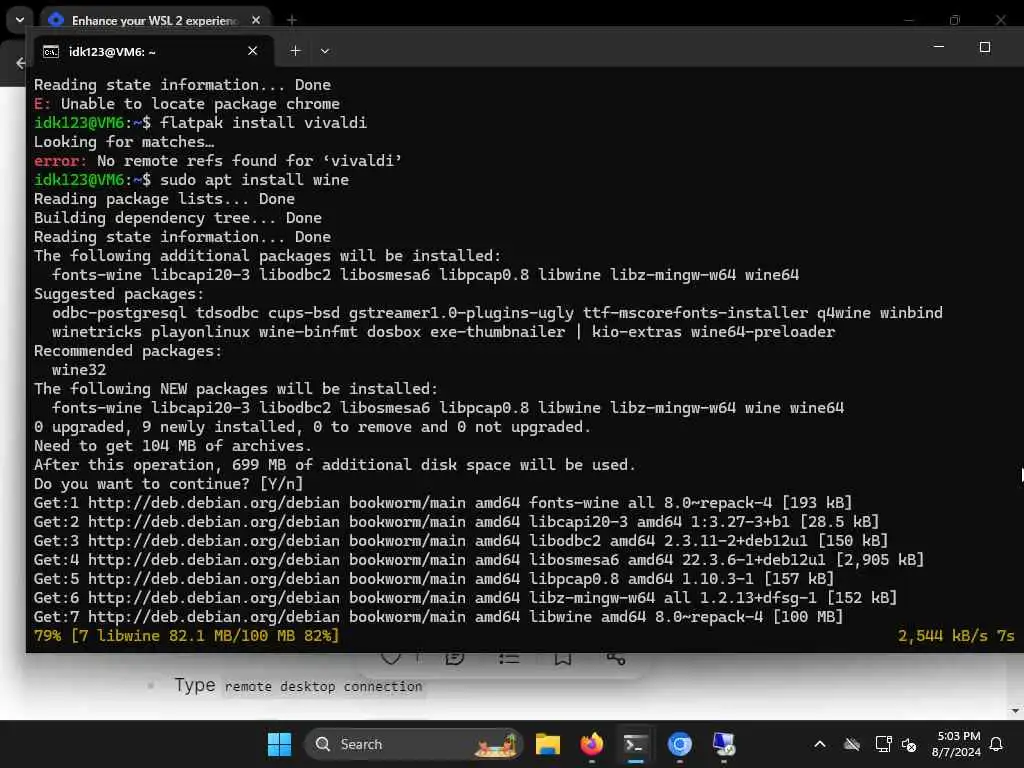Click the '2,544 kB/s 7s' download speed text

[956, 635]
